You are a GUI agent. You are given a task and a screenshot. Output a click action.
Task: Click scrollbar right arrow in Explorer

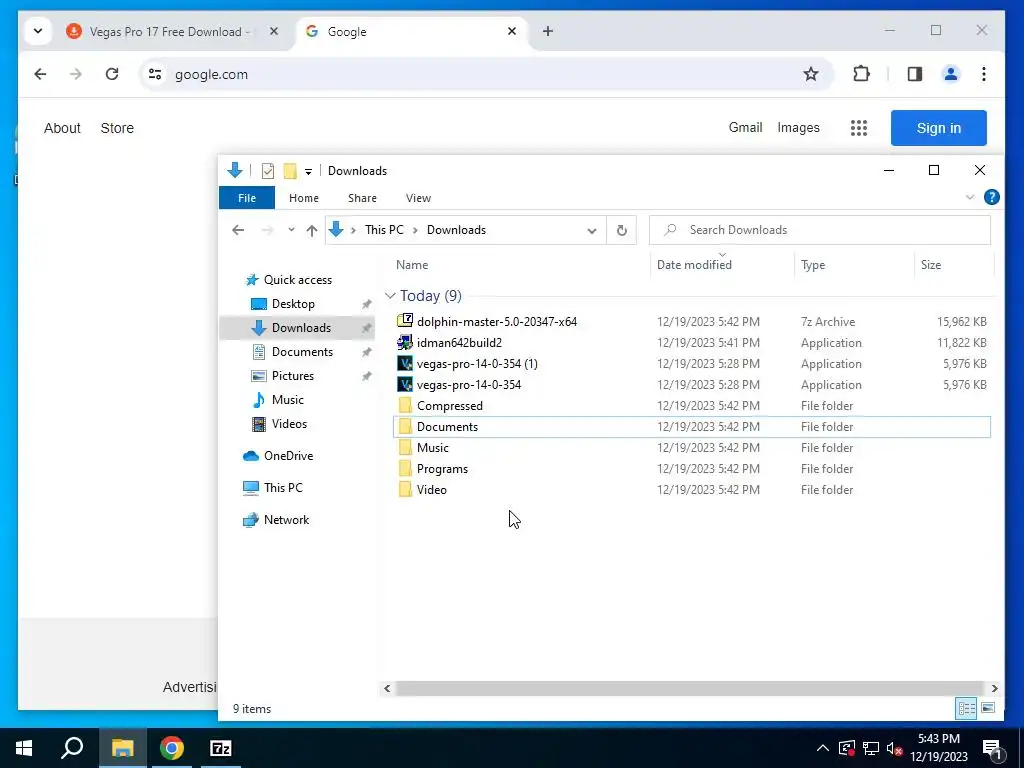(994, 688)
